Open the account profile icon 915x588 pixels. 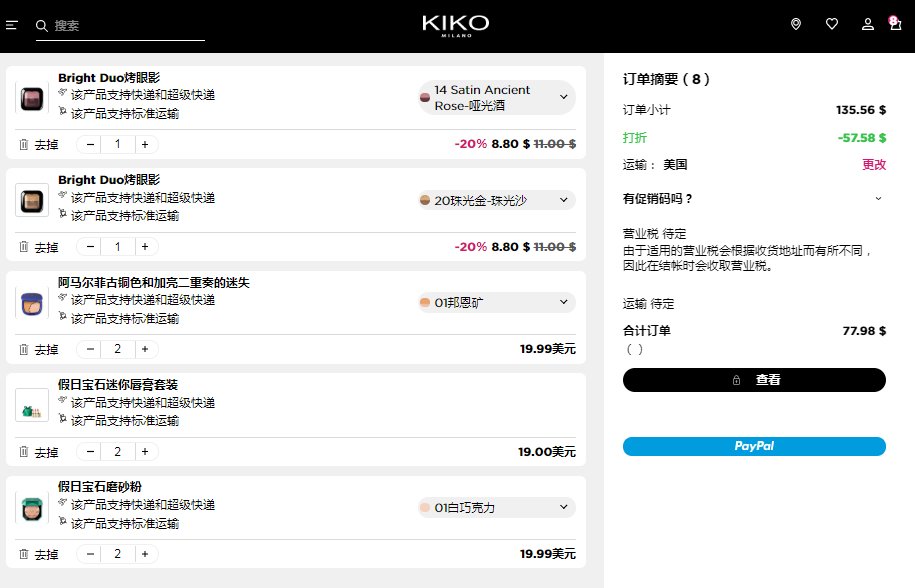(868, 24)
